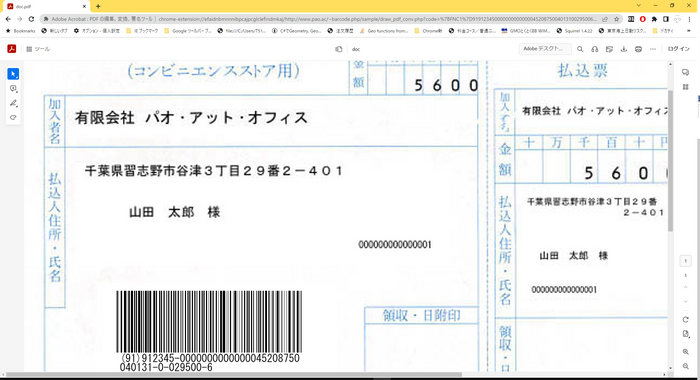Share this page from address bar
The height and width of the screenshot is (380, 700).
pos(605,19)
